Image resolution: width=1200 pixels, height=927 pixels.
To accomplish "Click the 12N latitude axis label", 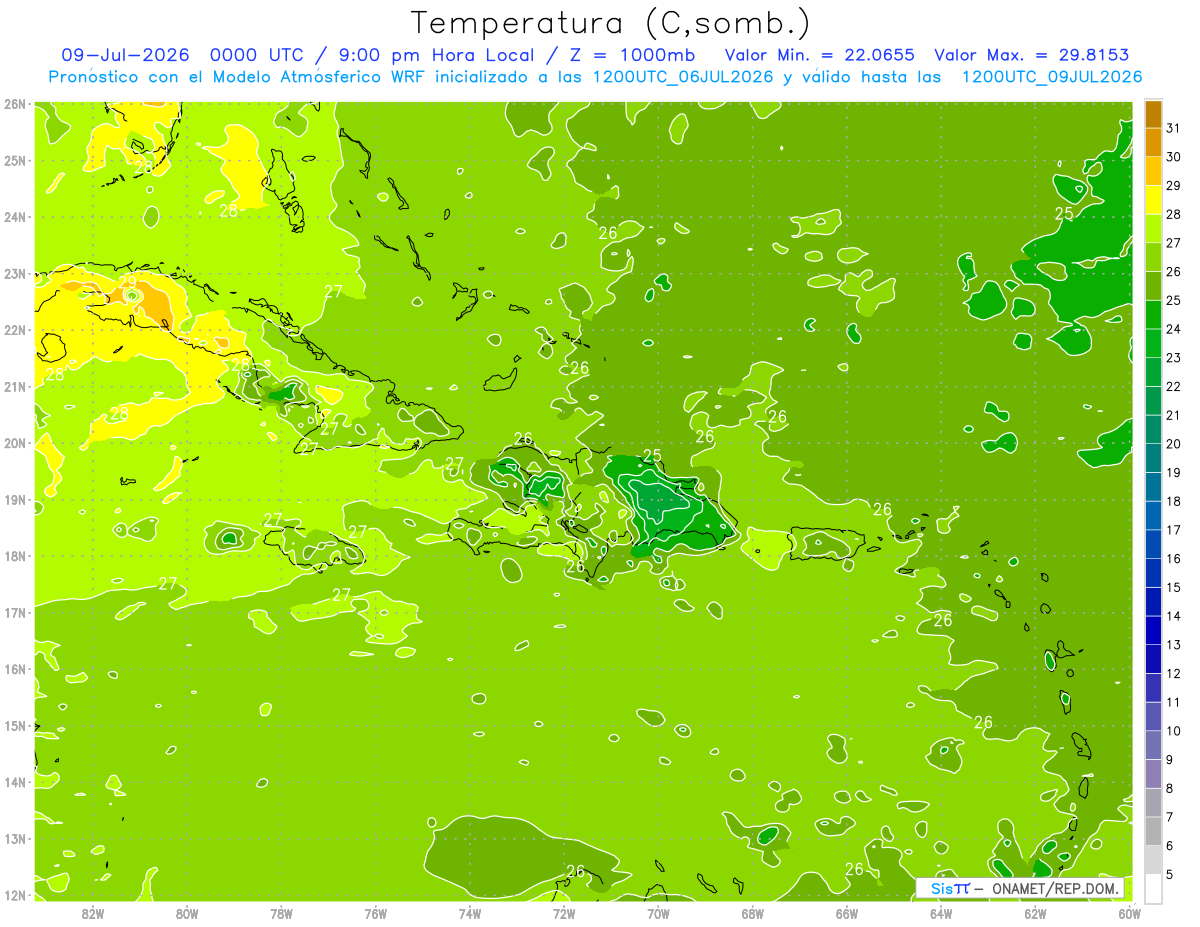I will coord(14,895).
